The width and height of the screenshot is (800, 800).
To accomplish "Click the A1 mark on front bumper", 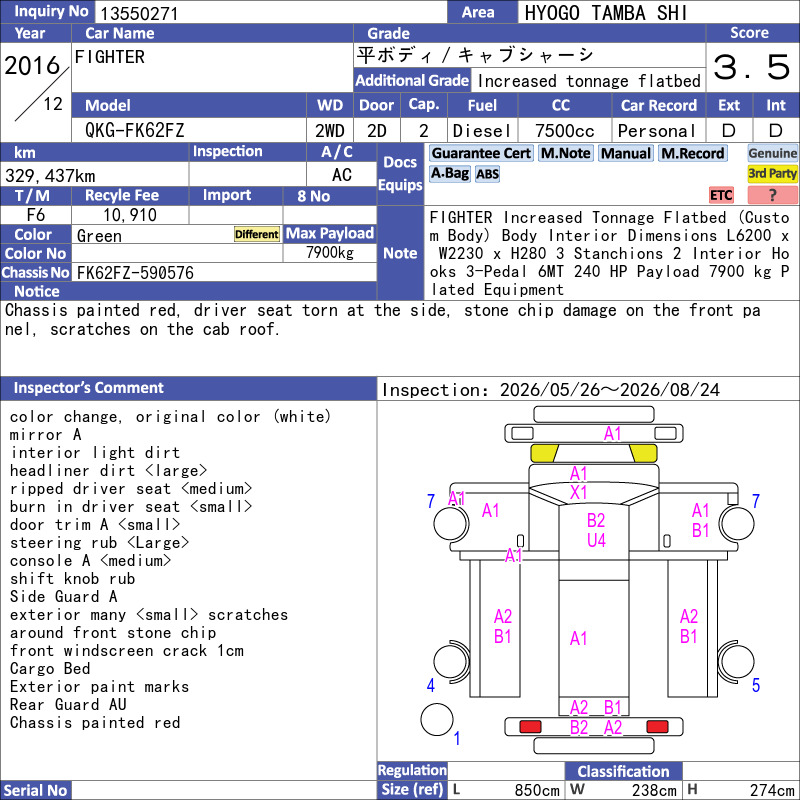I will pyautogui.click(x=612, y=434).
